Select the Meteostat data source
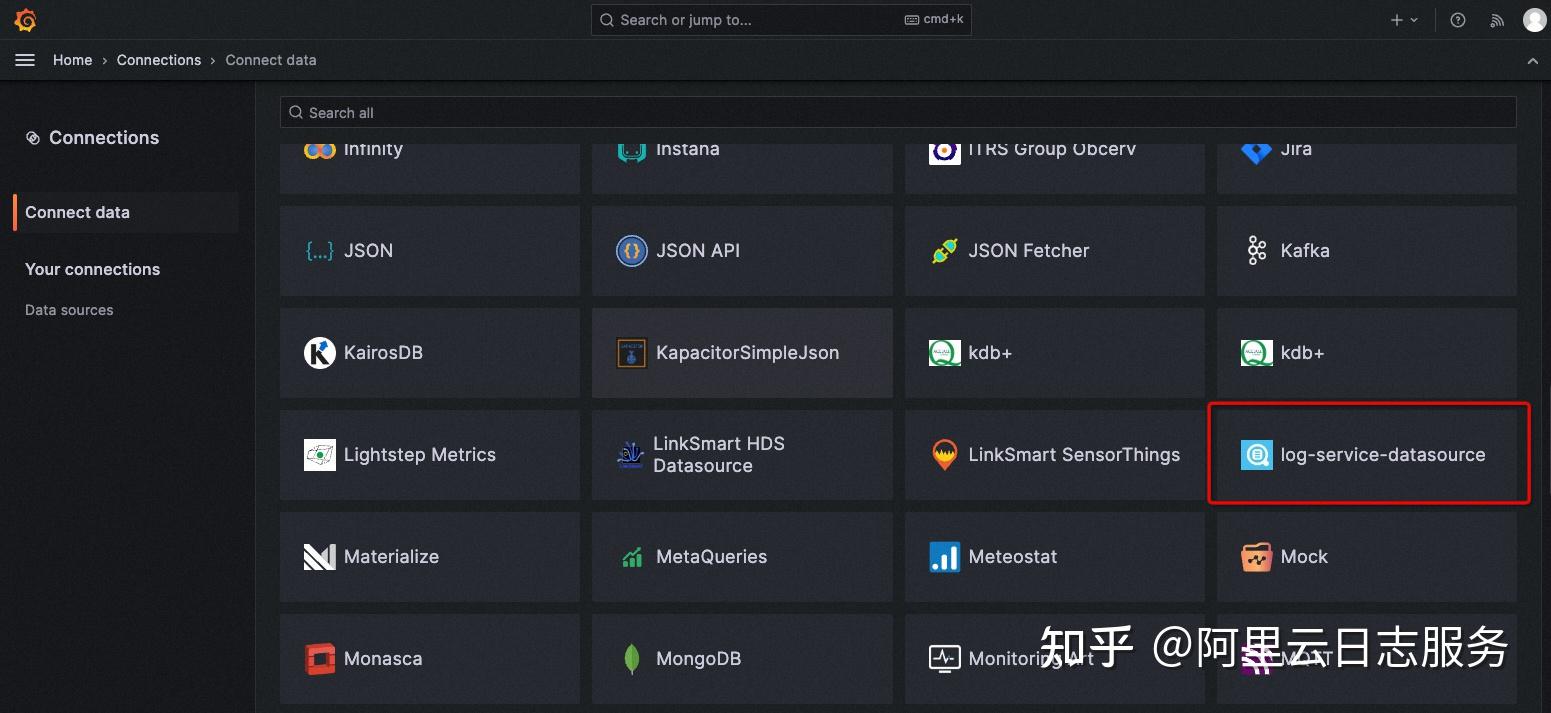Image resolution: width=1551 pixels, height=713 pixels. tap(1012, 557)
